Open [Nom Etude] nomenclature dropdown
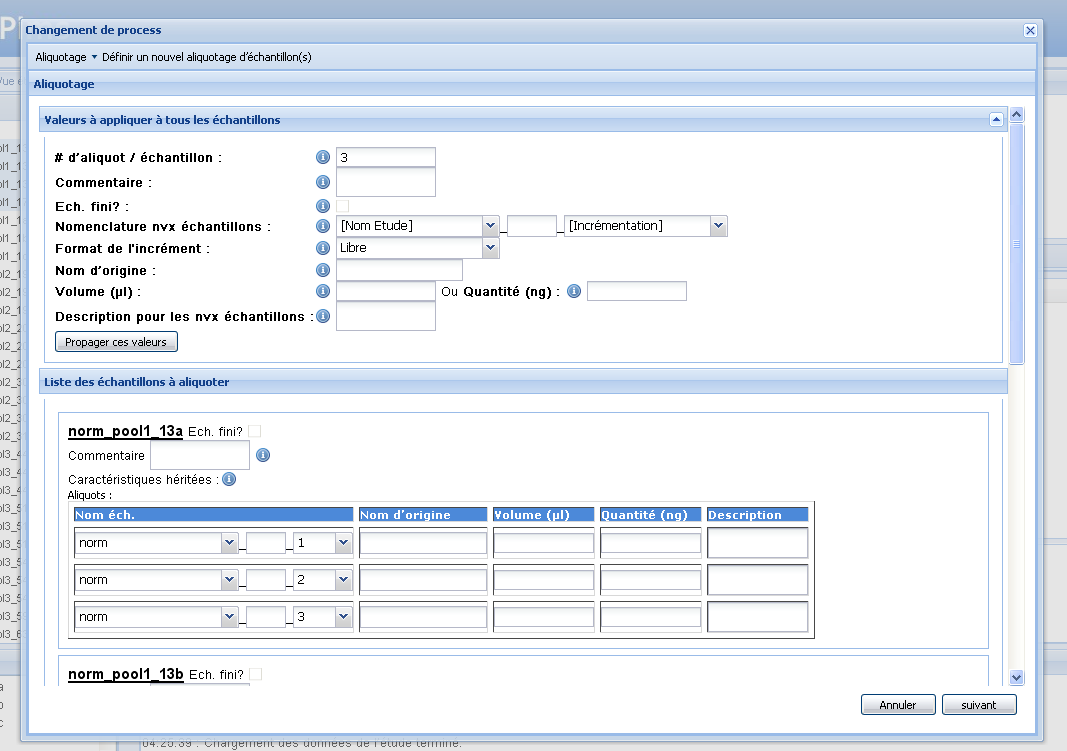The height and width of the screenshot is (751, 1067). tap(490, 226)
